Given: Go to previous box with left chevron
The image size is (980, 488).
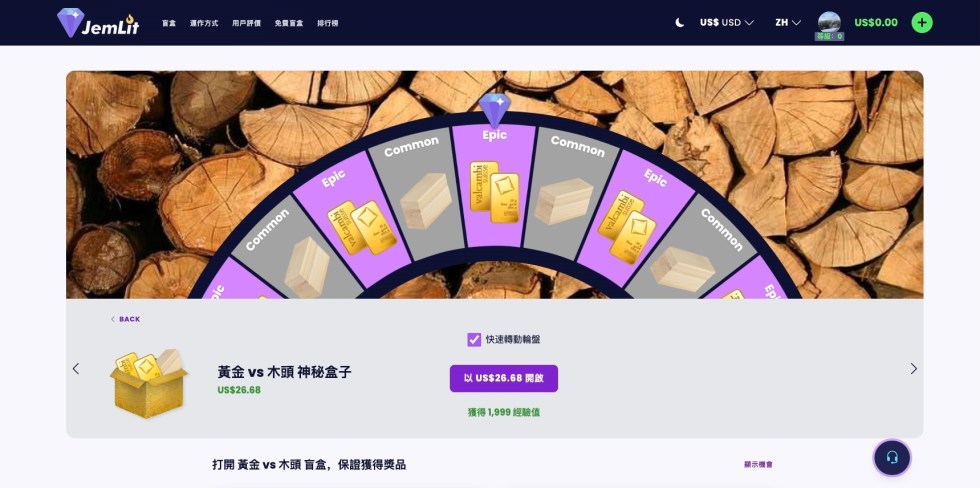Looking at the screenshot, I should (76, 369).
